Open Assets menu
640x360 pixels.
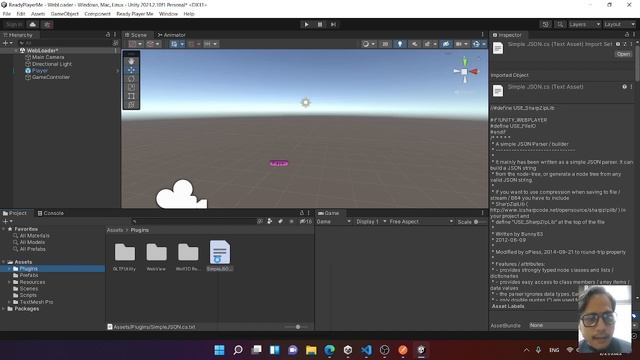pyautogui.click(x=38, y=14)
